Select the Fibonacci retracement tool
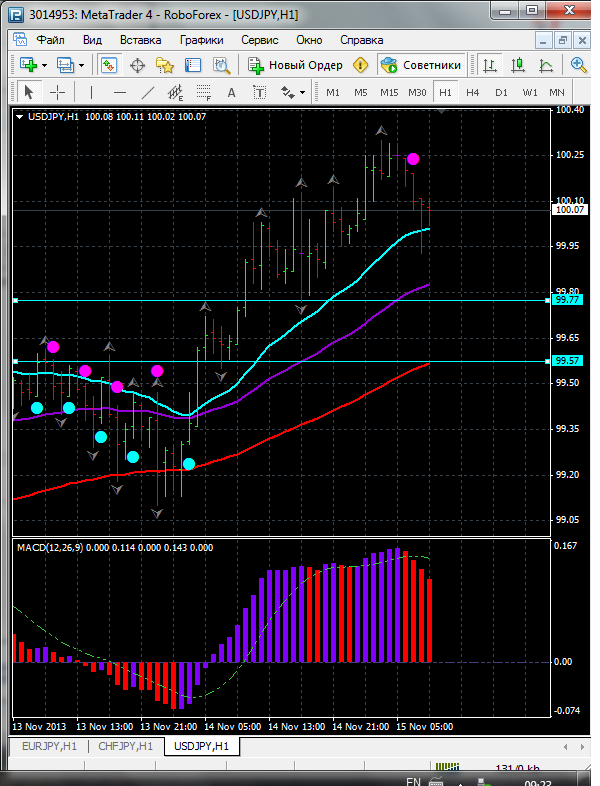Viewport: 600px width, 786px height. tap(204, 92)
